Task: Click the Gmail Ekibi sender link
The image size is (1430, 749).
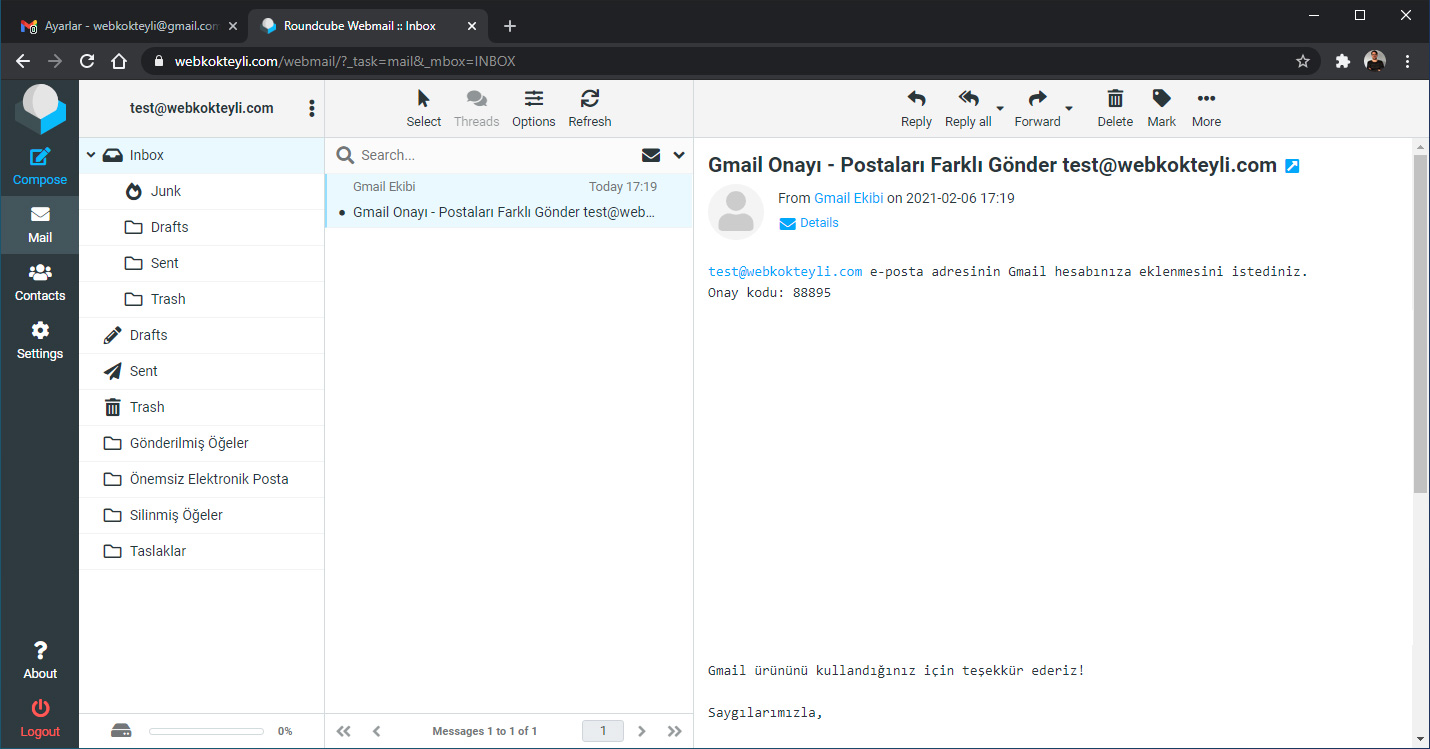Action: tap(849, 198)
